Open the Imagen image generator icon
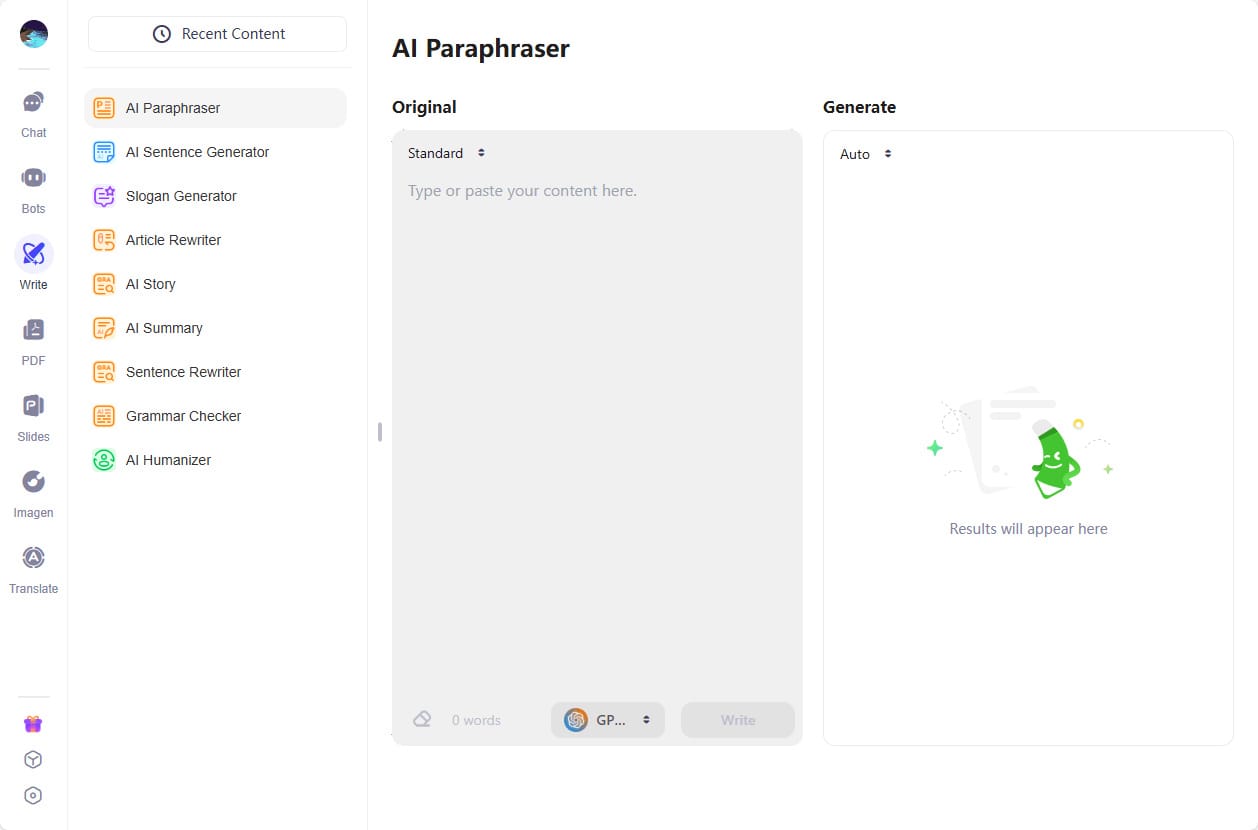 pyautogui.click(x=33, y=483)
